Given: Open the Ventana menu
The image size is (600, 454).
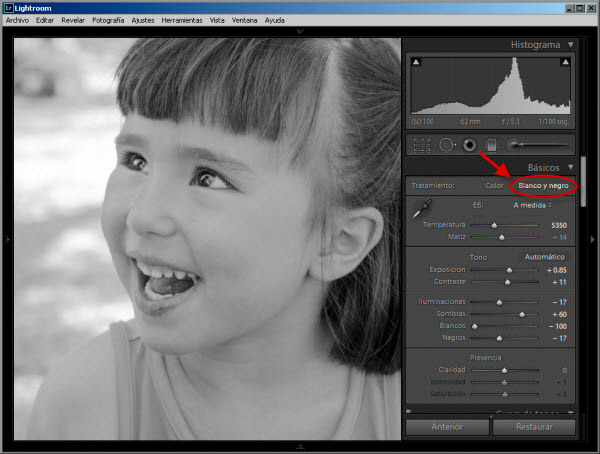Looking at the screenshot, I should [244, 20].
